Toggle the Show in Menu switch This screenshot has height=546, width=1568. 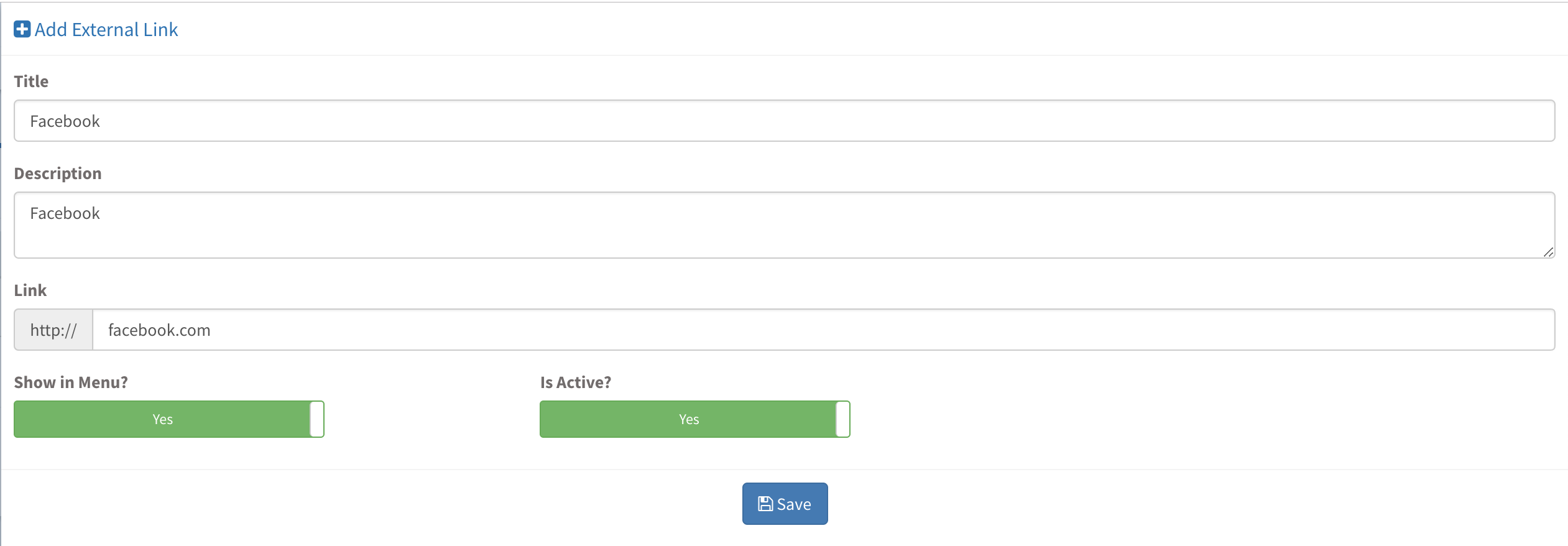[169, 419]
